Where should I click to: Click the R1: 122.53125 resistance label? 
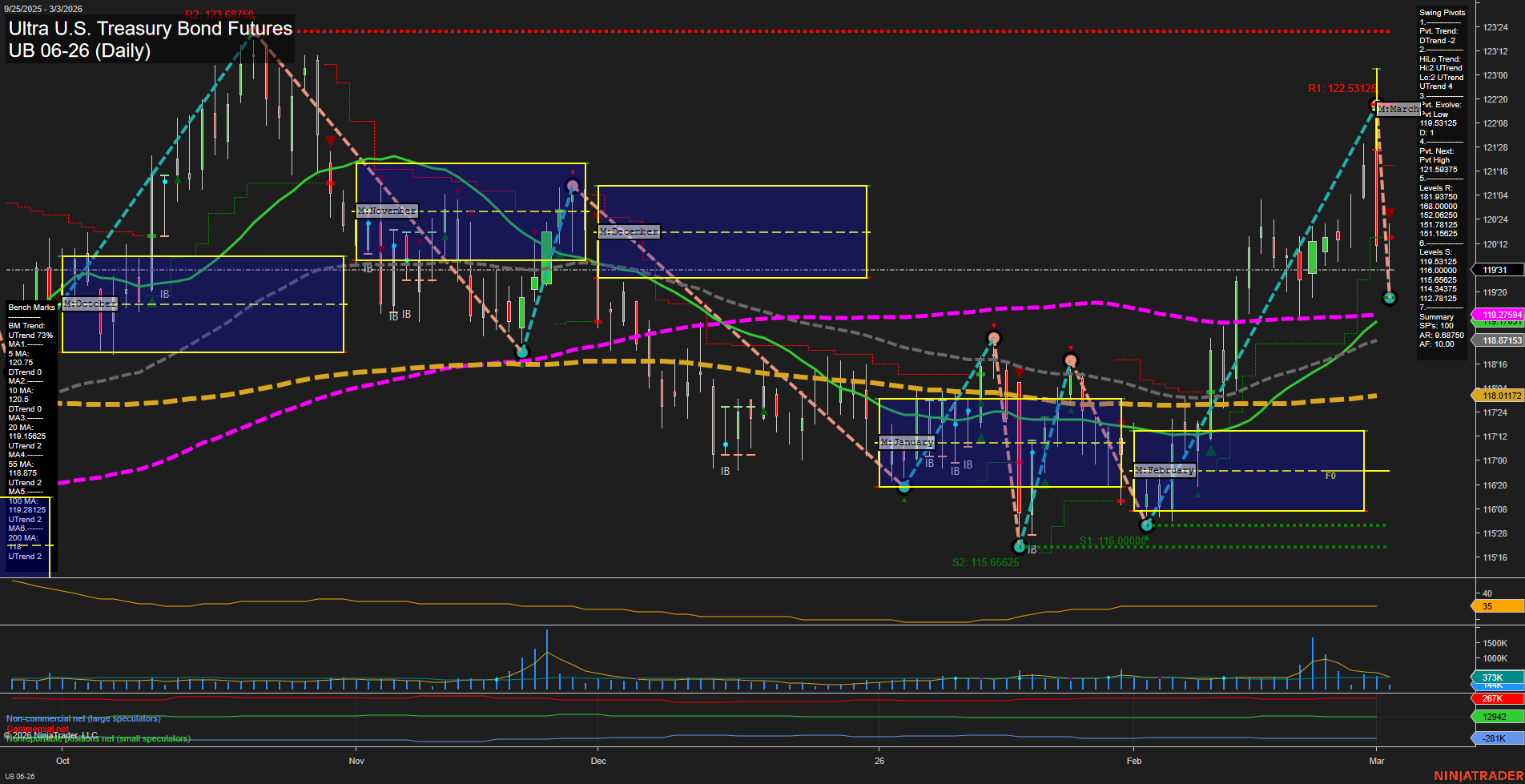point(1342,89)
